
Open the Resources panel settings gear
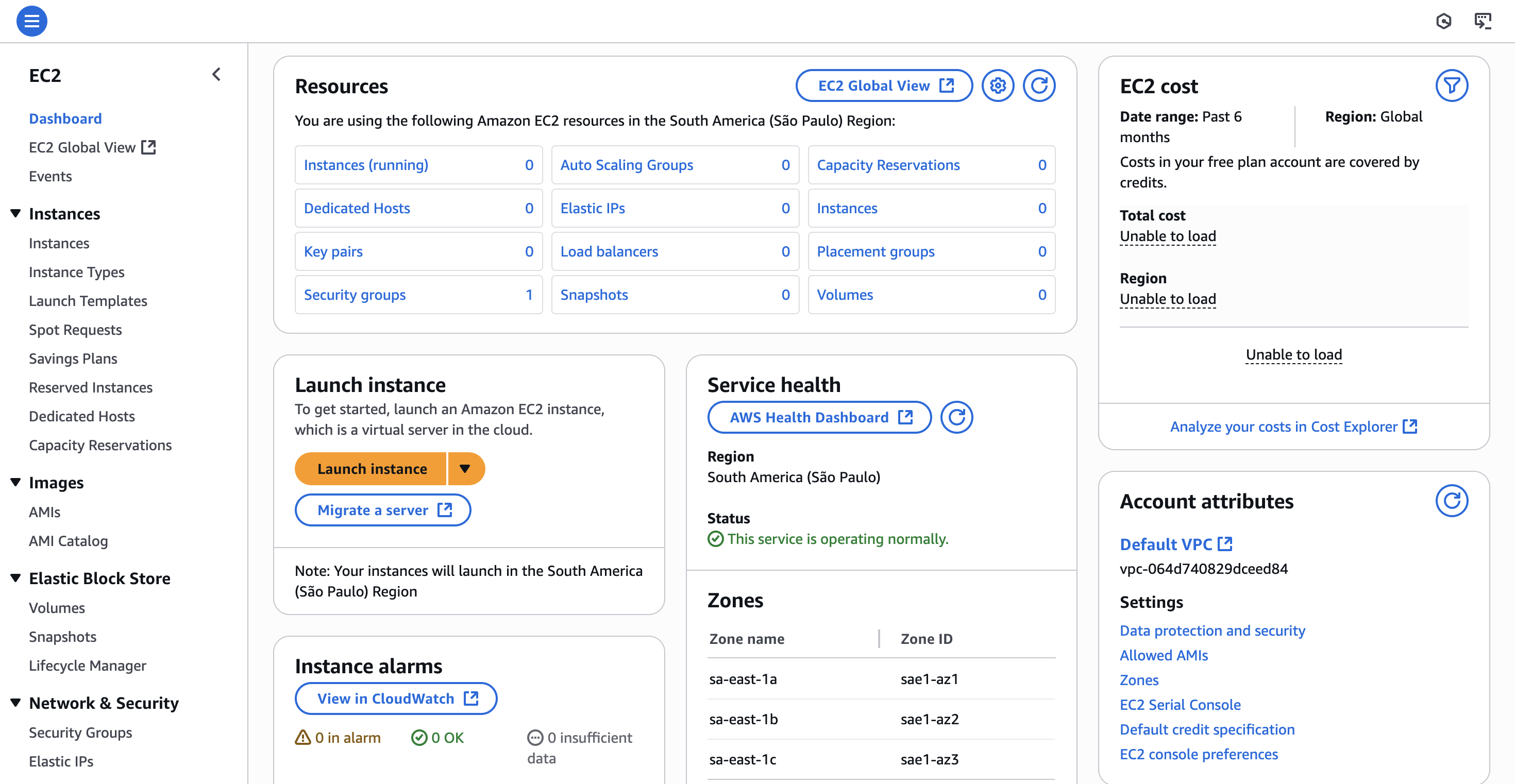(x=998, y=85)
